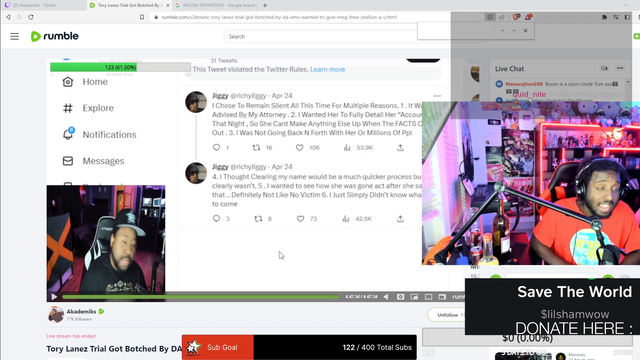Viewport: 640px width, 360px height.
Task: Like the tweet with 106 likes
Action: tap(300, 148)
